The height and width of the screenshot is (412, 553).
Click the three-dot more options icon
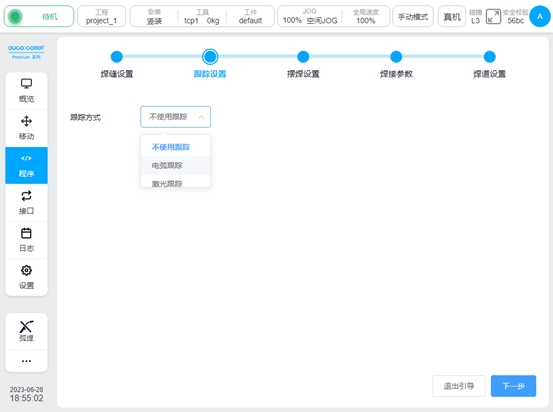(26, 361)
